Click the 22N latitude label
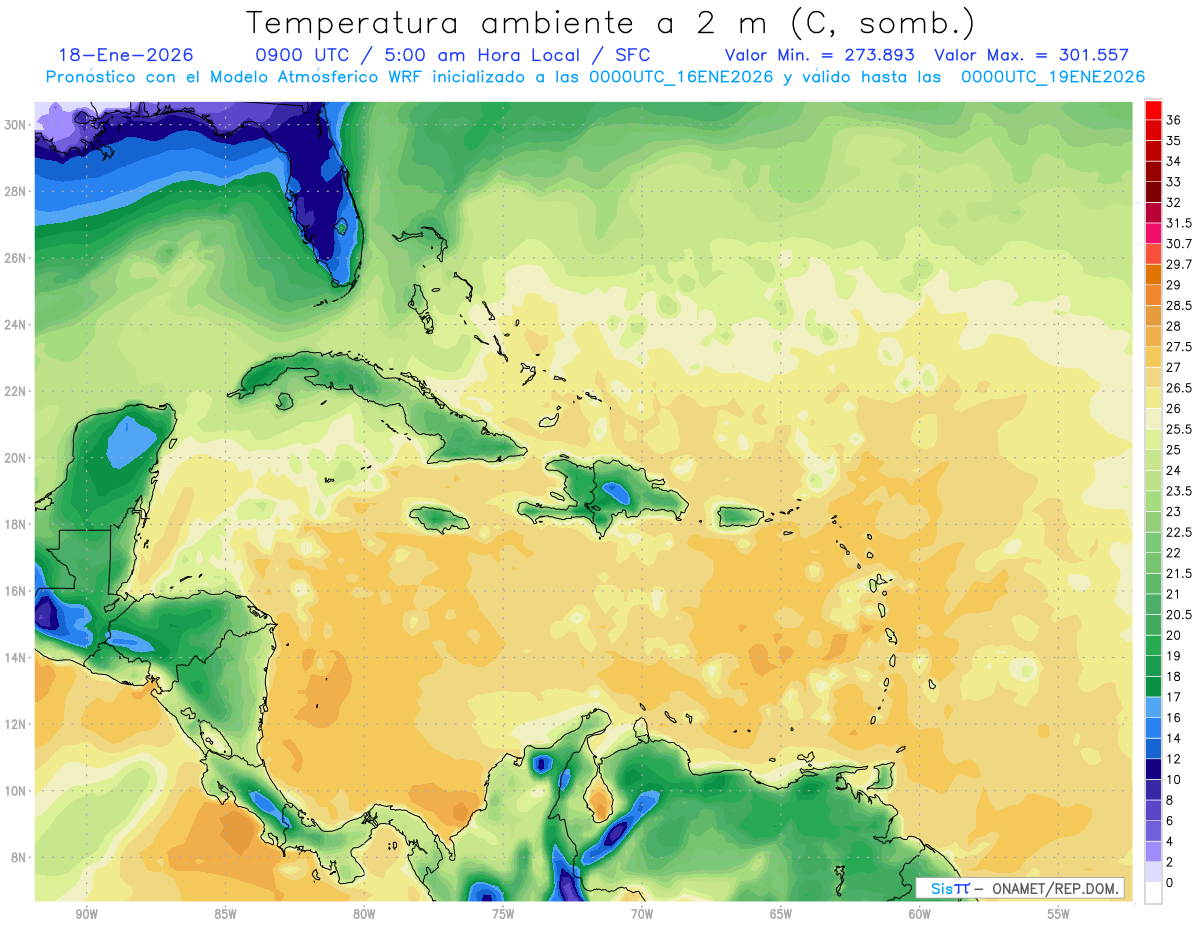 [15, 391]
